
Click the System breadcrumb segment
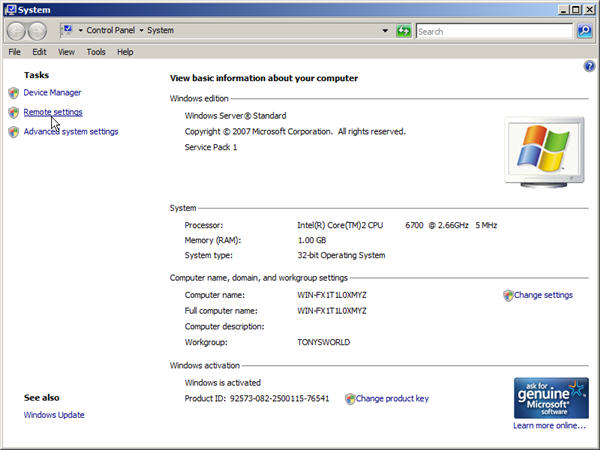[160, 30]
